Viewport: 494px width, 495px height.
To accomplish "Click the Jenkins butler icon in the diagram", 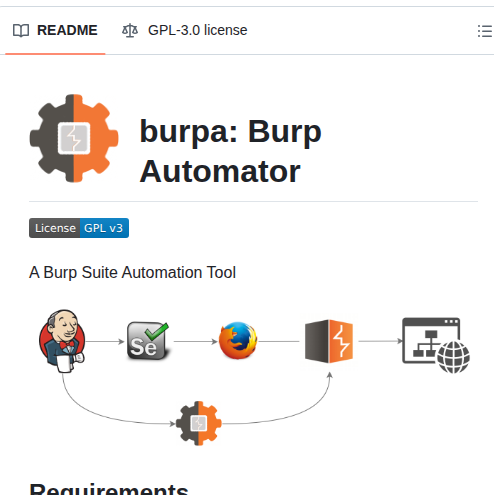I will pos(62,341).
